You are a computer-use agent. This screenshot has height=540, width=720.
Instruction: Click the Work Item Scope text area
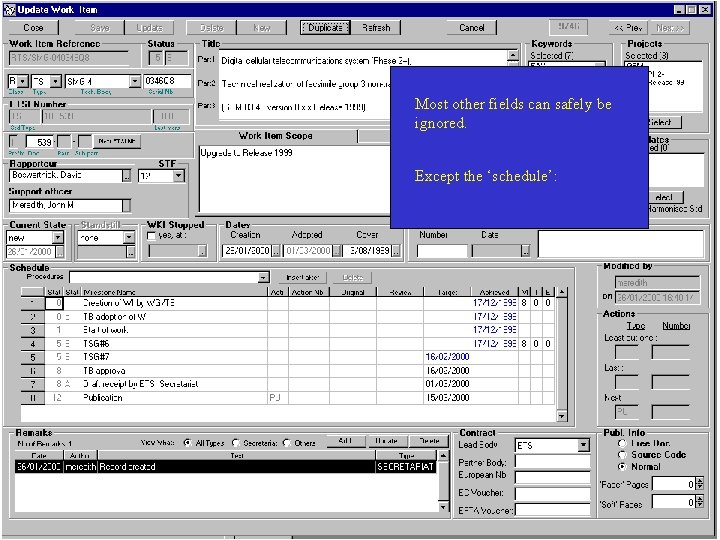[294, 179]
